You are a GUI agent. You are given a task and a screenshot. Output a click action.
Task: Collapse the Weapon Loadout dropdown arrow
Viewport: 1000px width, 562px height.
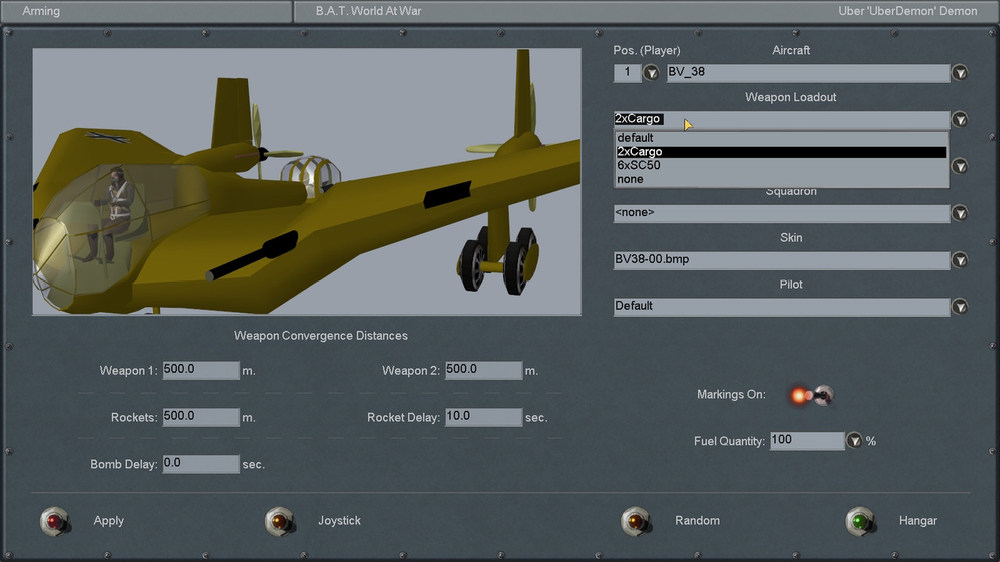tap(960, 119)
